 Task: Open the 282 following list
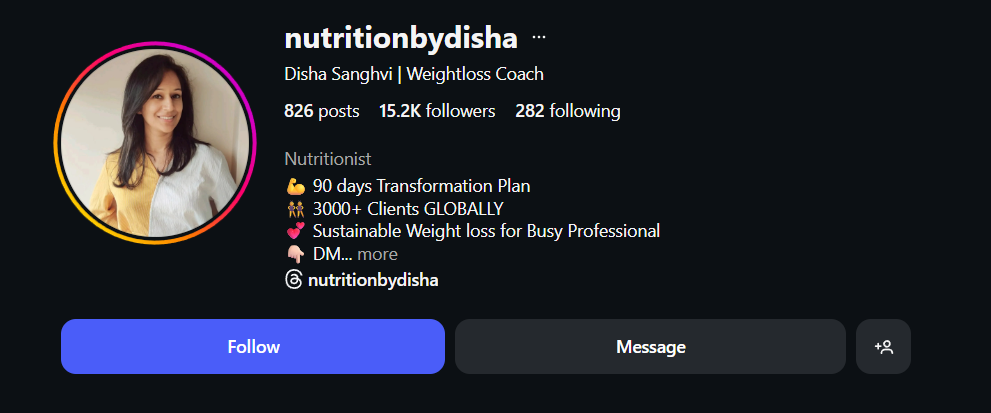567,111
